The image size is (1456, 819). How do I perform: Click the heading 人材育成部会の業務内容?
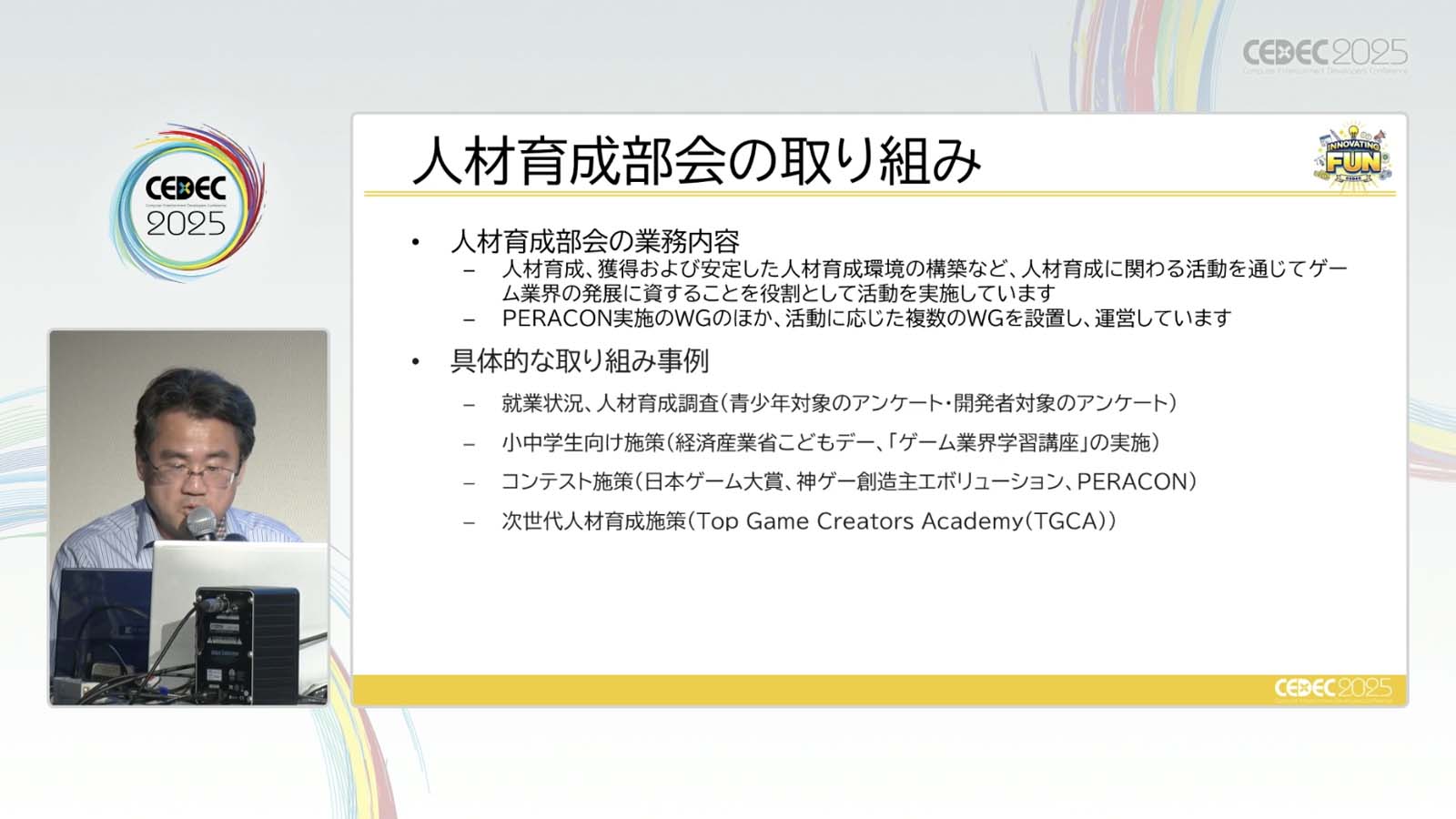(595, 242)
